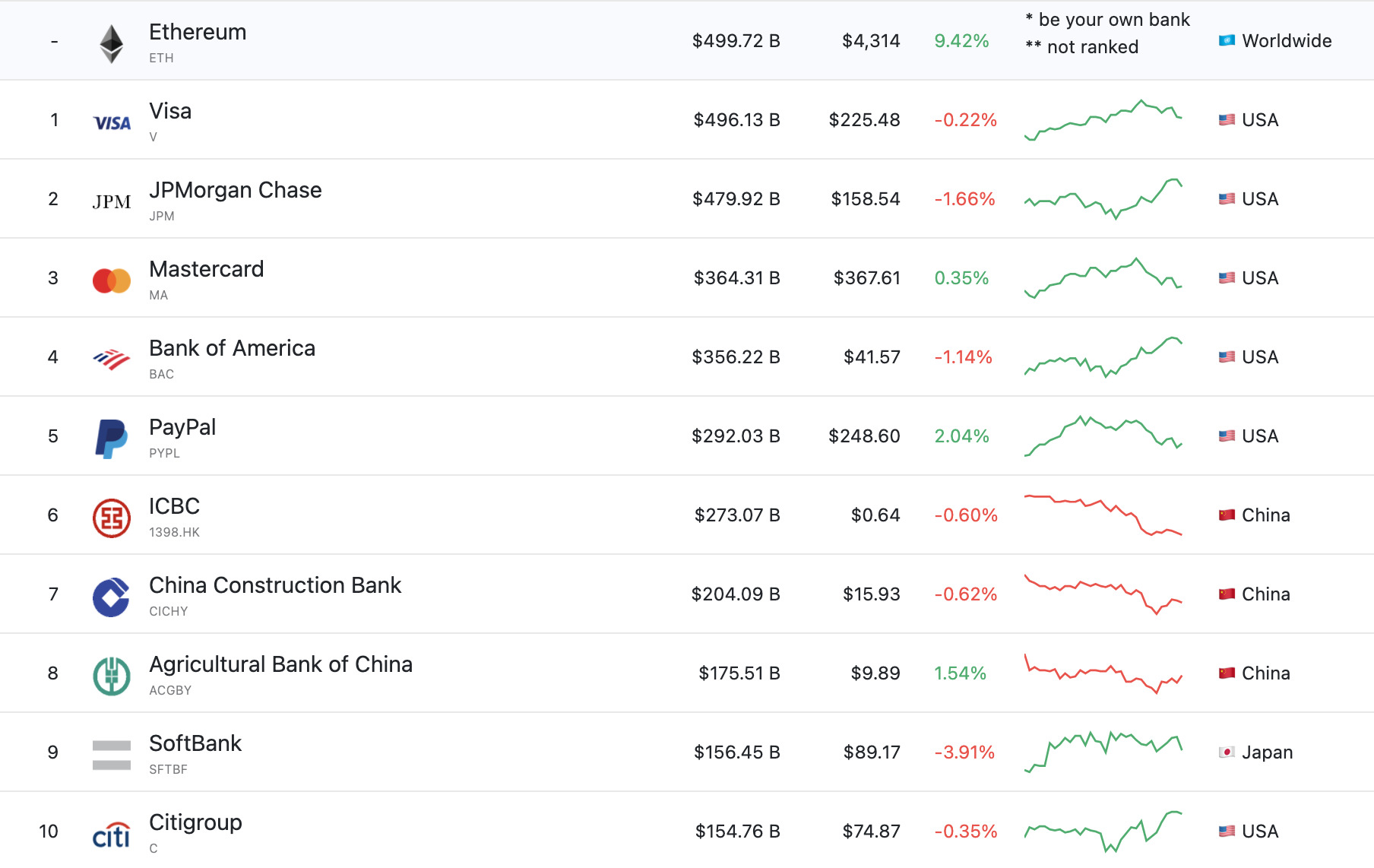Click the CICHY ticker symbol
The height and width of the screenshot is (868, 1374).
pyautogui.click(x=168, y=611)
